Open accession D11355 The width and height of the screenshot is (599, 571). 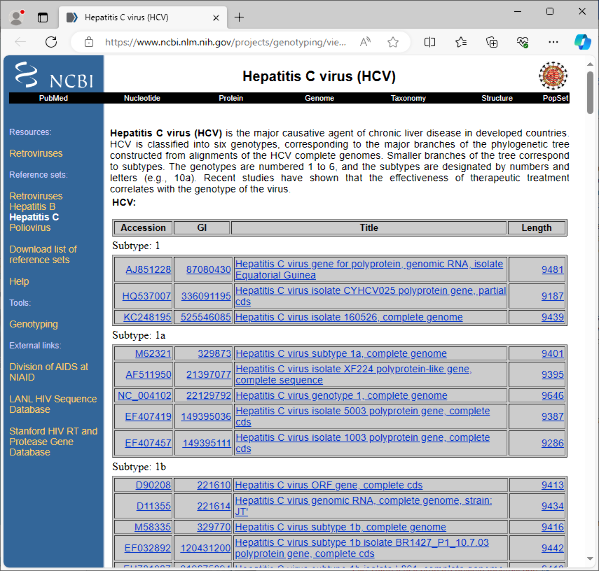click(x=154, y=506)
